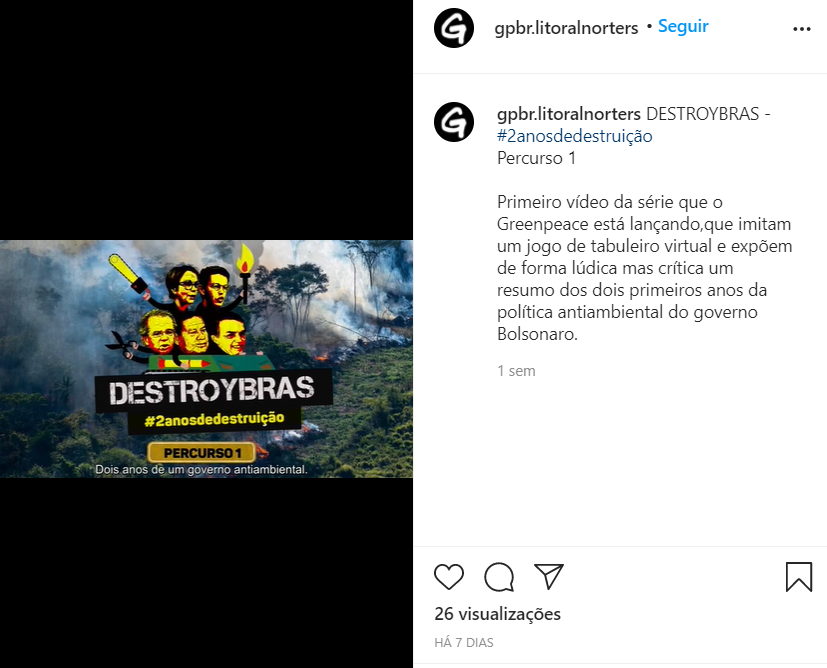
Task: Open caption profile avatar icon
Action: point(454,122)
